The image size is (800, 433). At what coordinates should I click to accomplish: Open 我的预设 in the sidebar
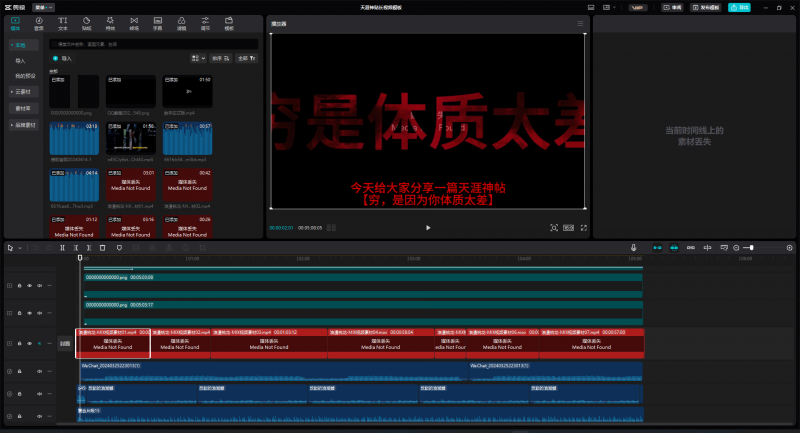pyautogui.click(x=25, y=76)
